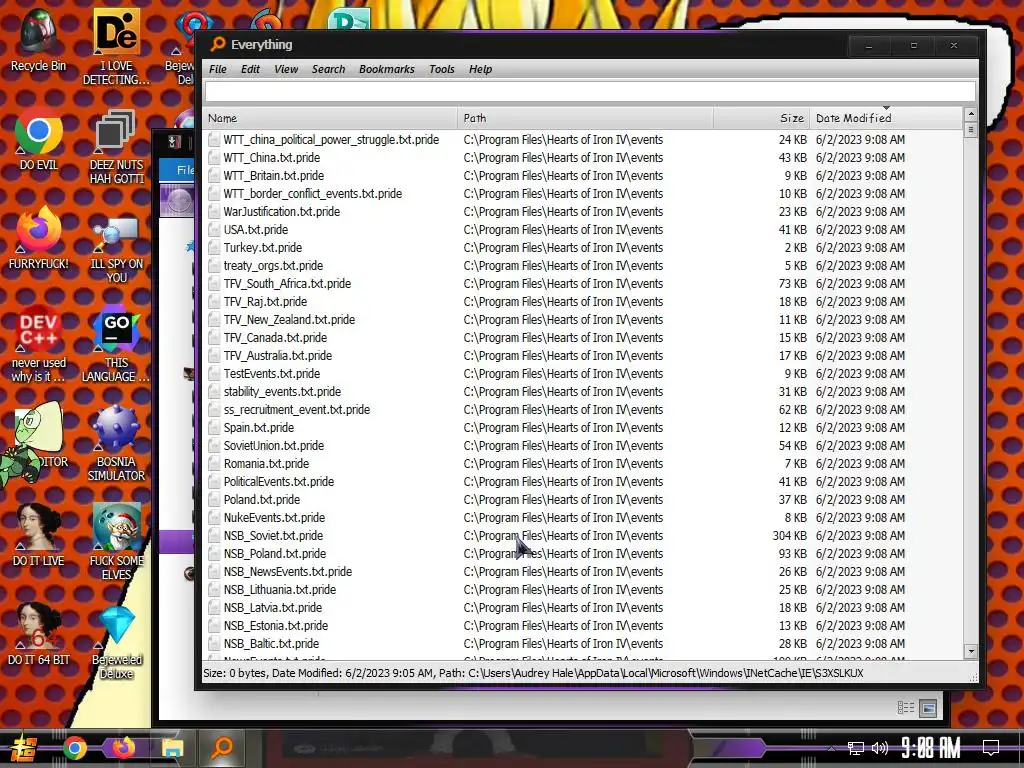Click the Everything search input field
This screenshot has height=768, width=1024.
pos(590,91)
